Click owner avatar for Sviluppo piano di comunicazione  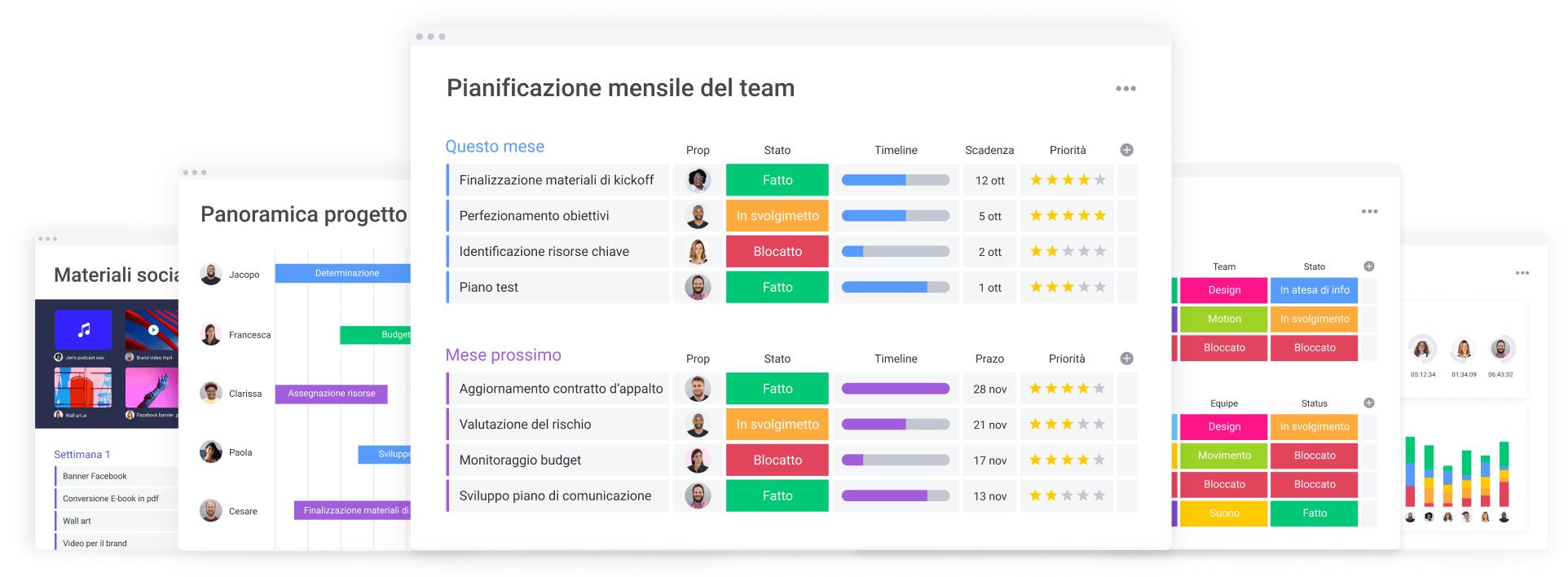pyautogui.click(x=698, y=496)
